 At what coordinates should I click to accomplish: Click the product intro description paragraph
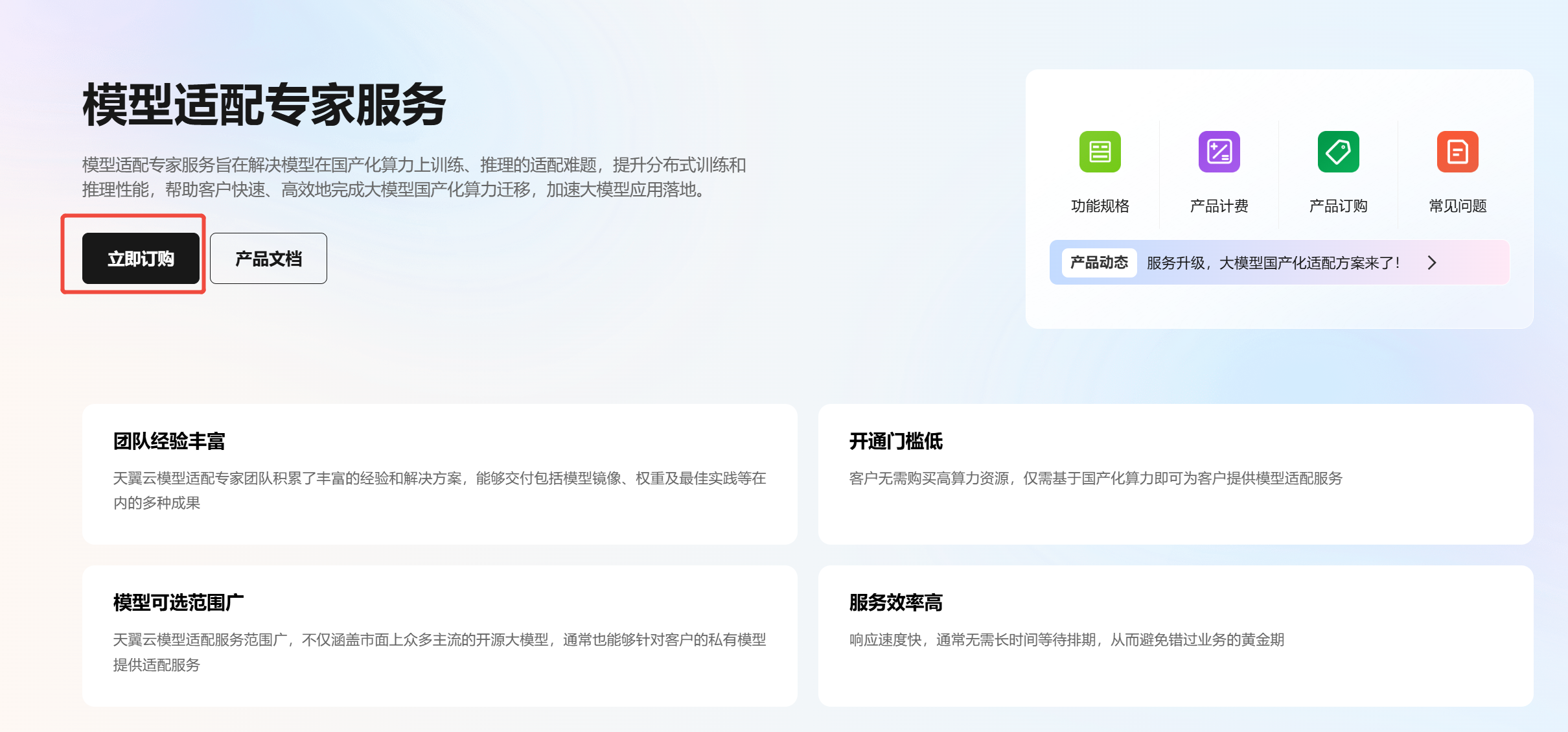tap(413, 177)
